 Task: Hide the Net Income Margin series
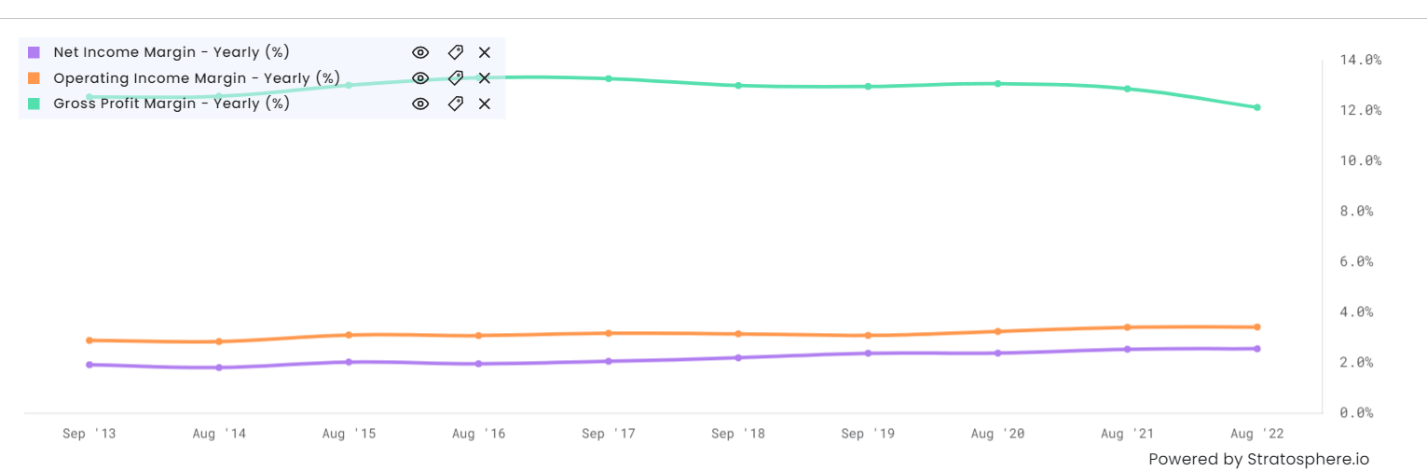421,52
